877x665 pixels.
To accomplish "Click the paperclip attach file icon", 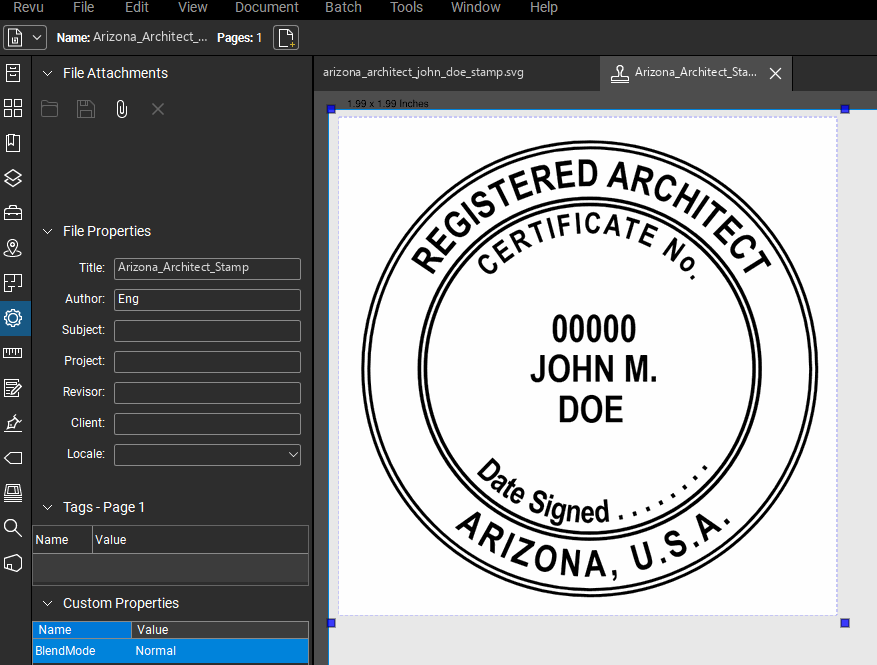I will (x=121, y=109).
